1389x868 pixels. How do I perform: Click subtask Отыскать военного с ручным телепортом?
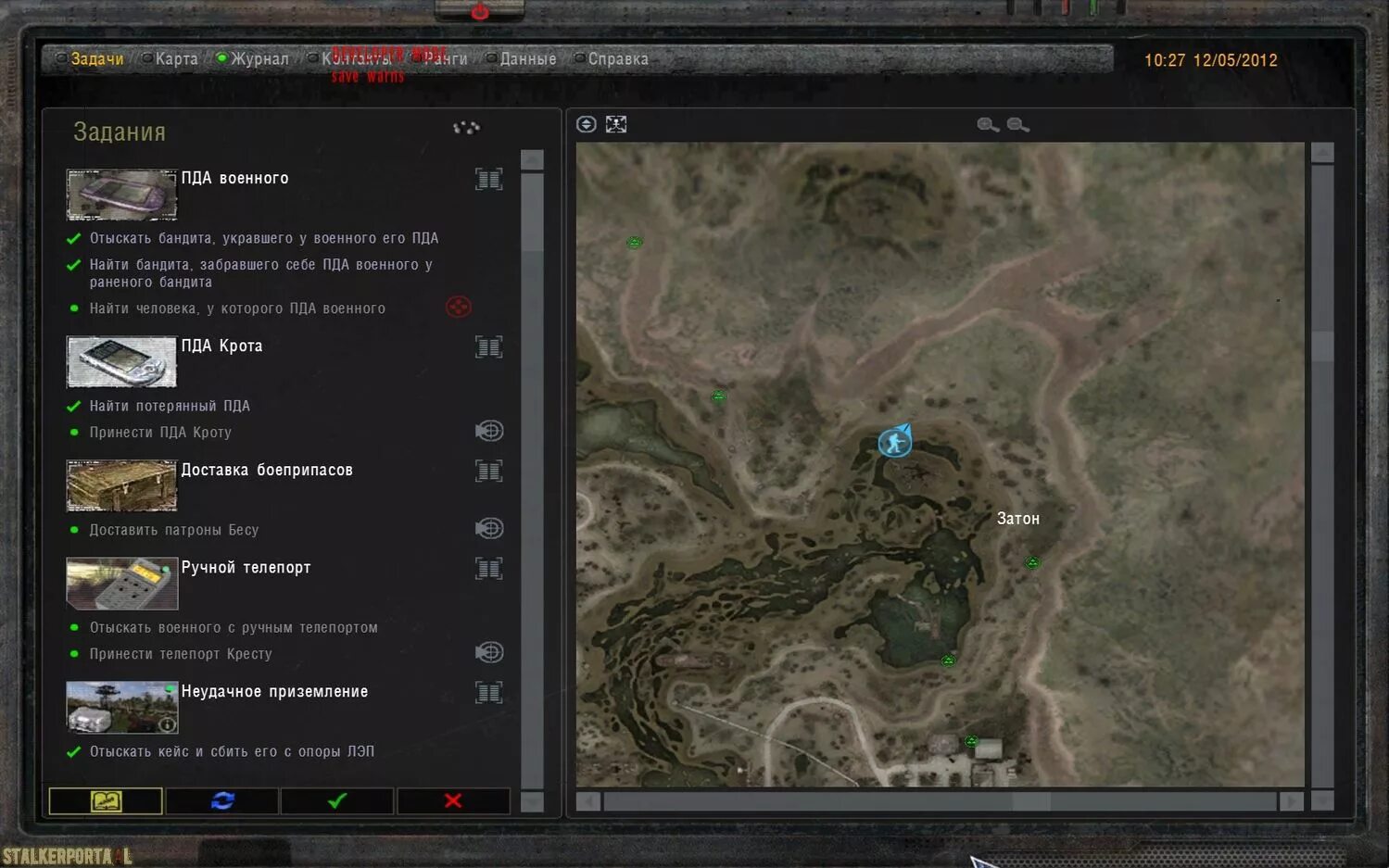pos(234,627)
